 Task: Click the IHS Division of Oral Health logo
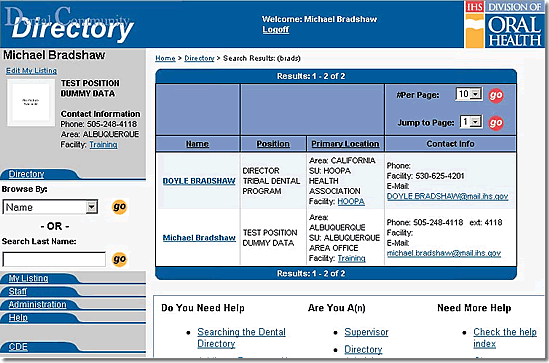[x=505, y=24]
